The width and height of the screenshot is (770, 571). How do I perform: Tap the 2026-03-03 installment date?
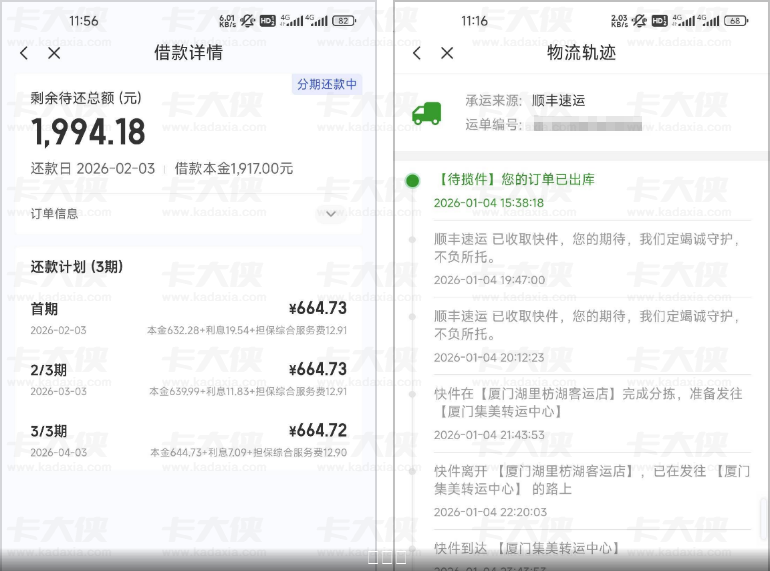[x=58, y=391]
